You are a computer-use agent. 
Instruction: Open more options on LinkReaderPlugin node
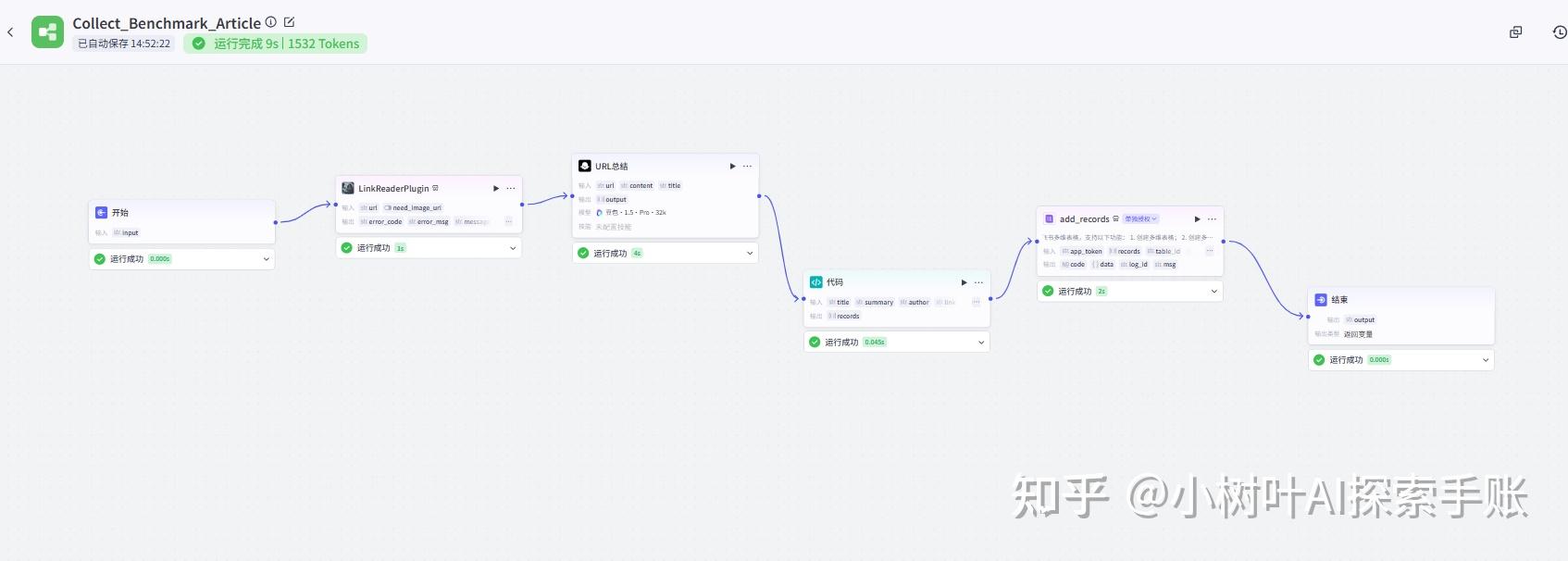(511, 189)
